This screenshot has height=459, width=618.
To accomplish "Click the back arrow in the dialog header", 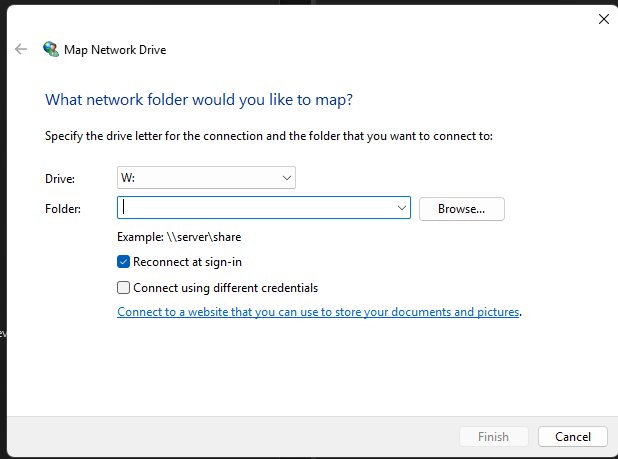I will click(21, 48).
